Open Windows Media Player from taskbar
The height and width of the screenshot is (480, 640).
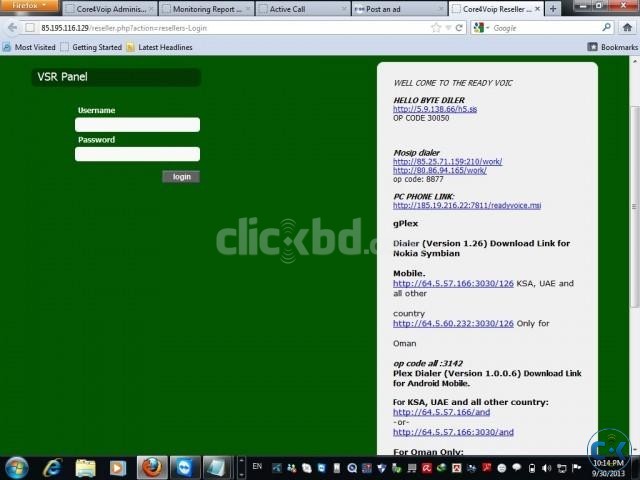pyautogui.click(x=118, y=468)
